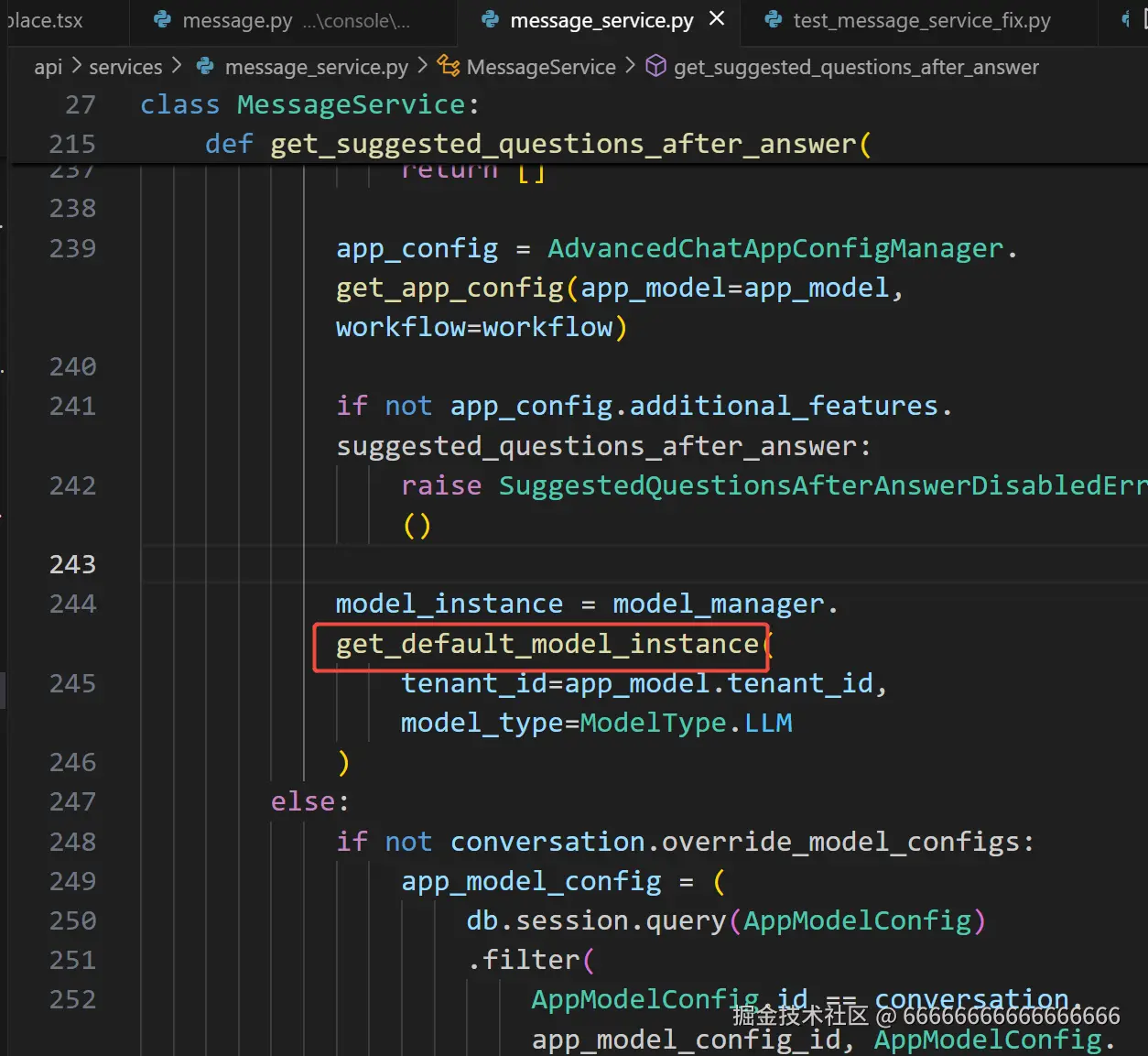Click 'app_model_config' assignment on line 249
The width and height of the screenshot is (1148, 1056).
pos(531,881)
